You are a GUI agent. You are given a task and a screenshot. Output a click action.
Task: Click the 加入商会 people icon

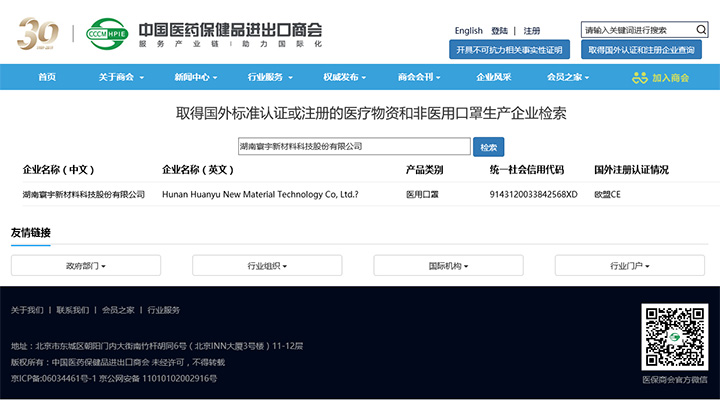640,77
